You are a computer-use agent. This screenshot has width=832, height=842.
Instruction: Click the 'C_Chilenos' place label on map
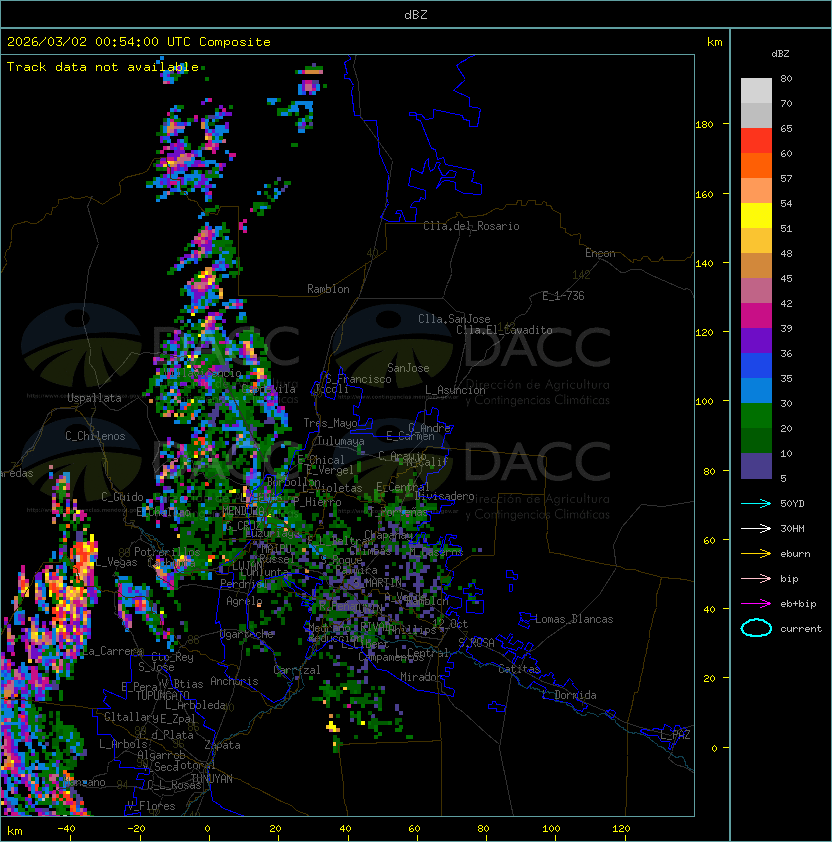95,436
